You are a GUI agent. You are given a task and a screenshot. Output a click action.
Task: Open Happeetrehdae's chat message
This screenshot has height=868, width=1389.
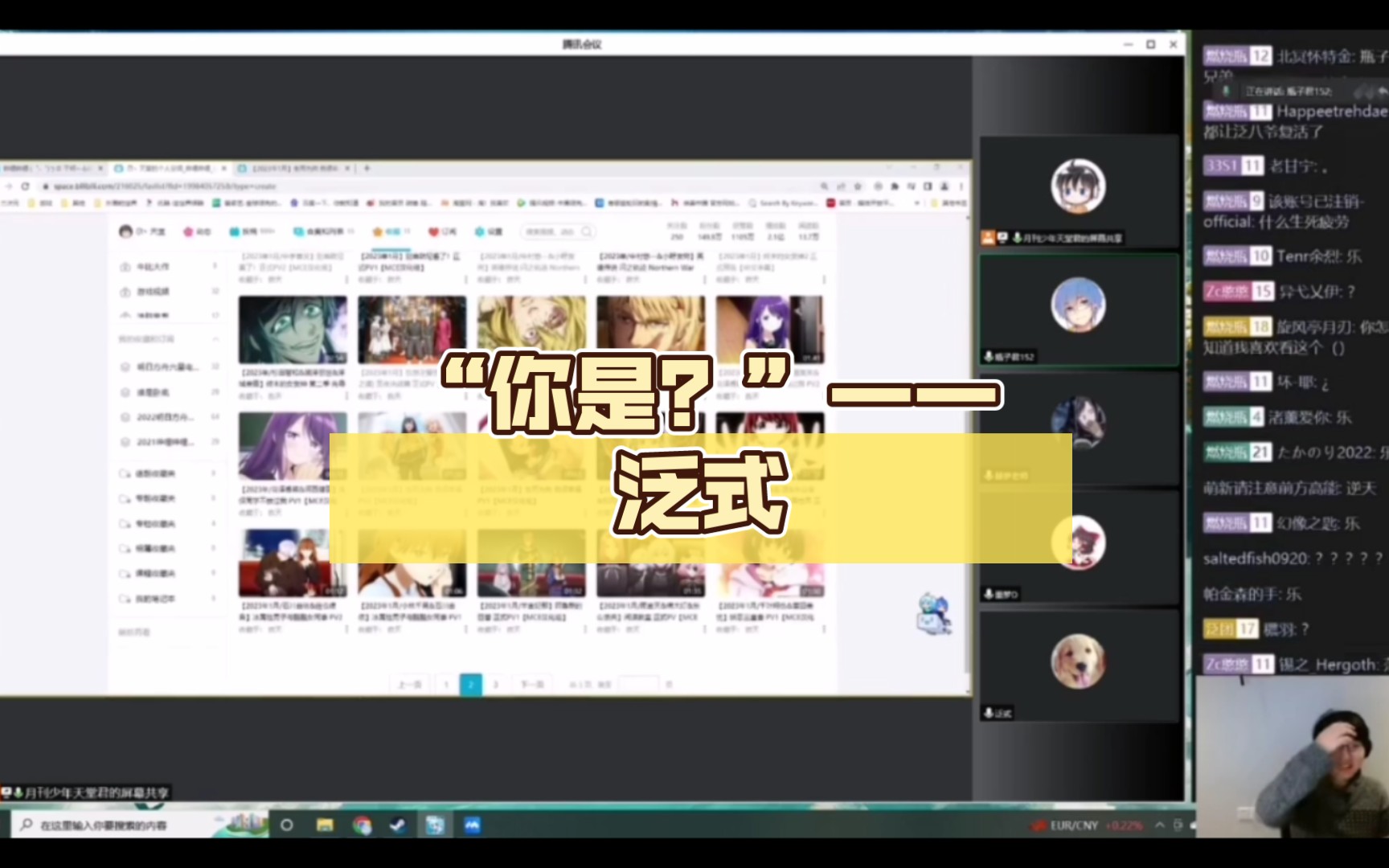click(1296, 121)
